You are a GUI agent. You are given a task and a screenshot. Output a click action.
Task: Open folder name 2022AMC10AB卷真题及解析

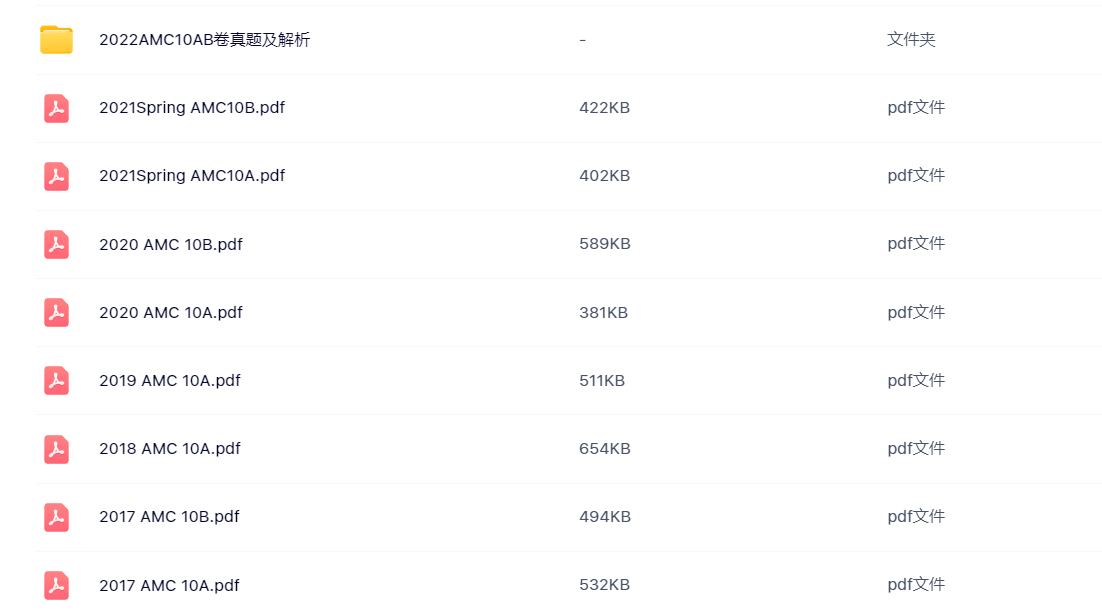205,39
